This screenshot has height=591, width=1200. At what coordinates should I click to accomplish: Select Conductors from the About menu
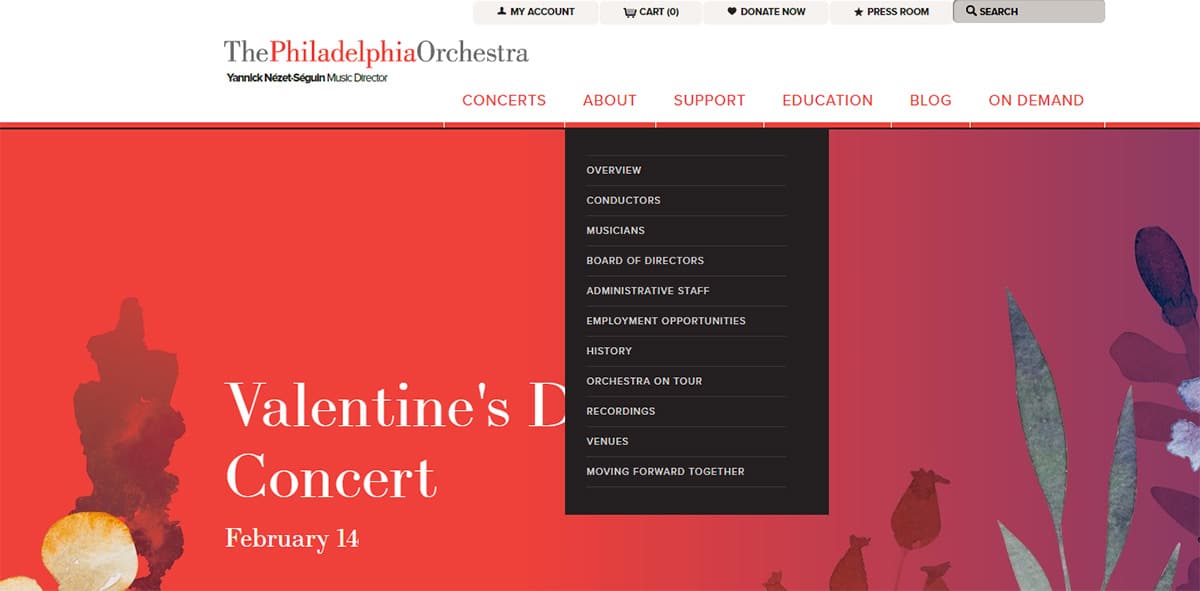tap(623, 200)
